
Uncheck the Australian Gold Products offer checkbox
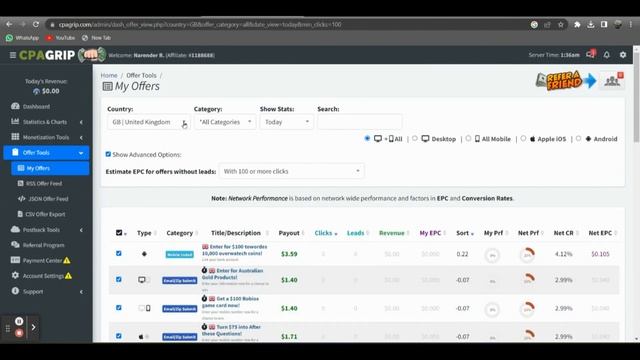(119, 279)
